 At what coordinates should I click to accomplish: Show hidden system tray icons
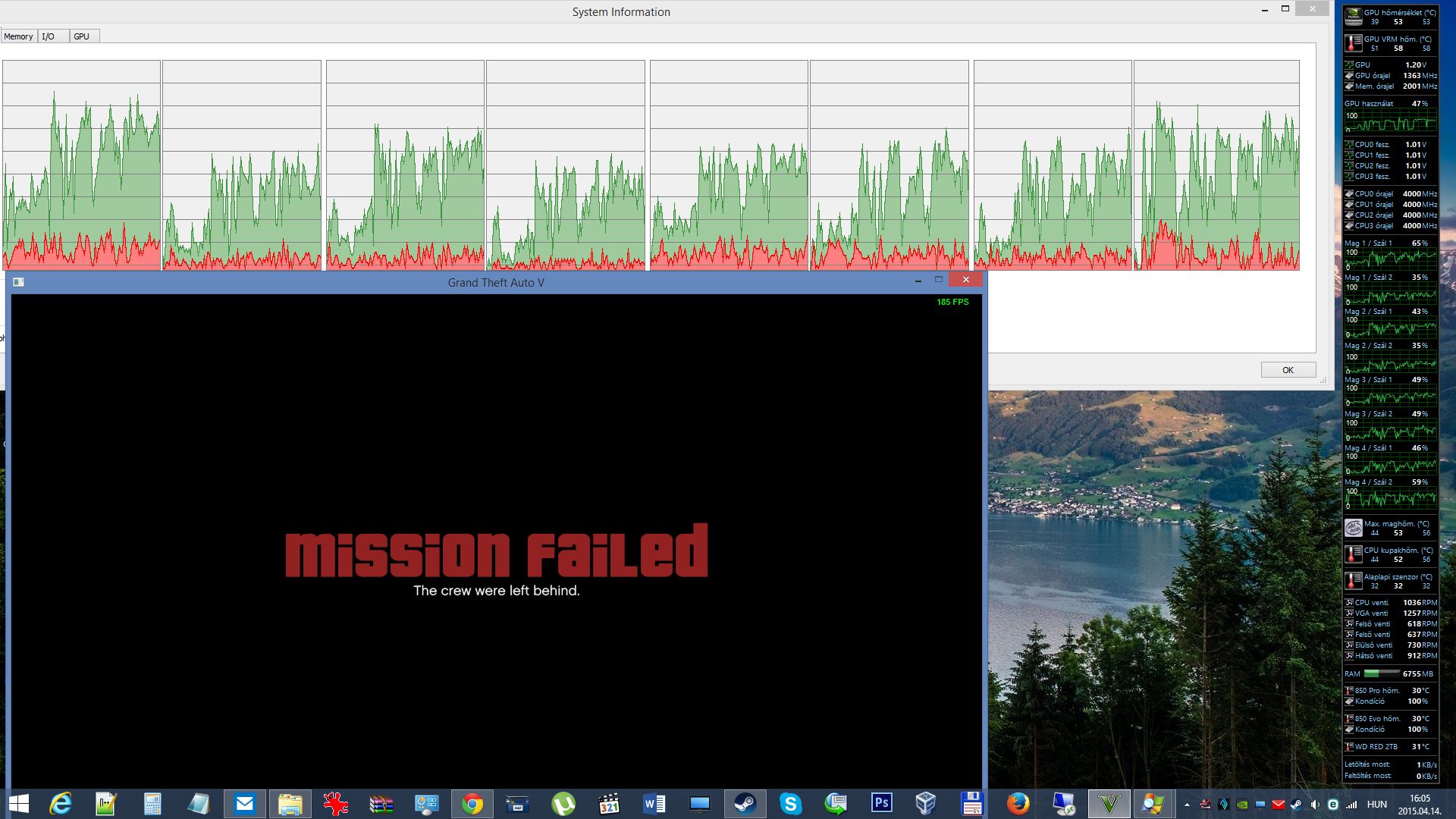(1187, 805)
